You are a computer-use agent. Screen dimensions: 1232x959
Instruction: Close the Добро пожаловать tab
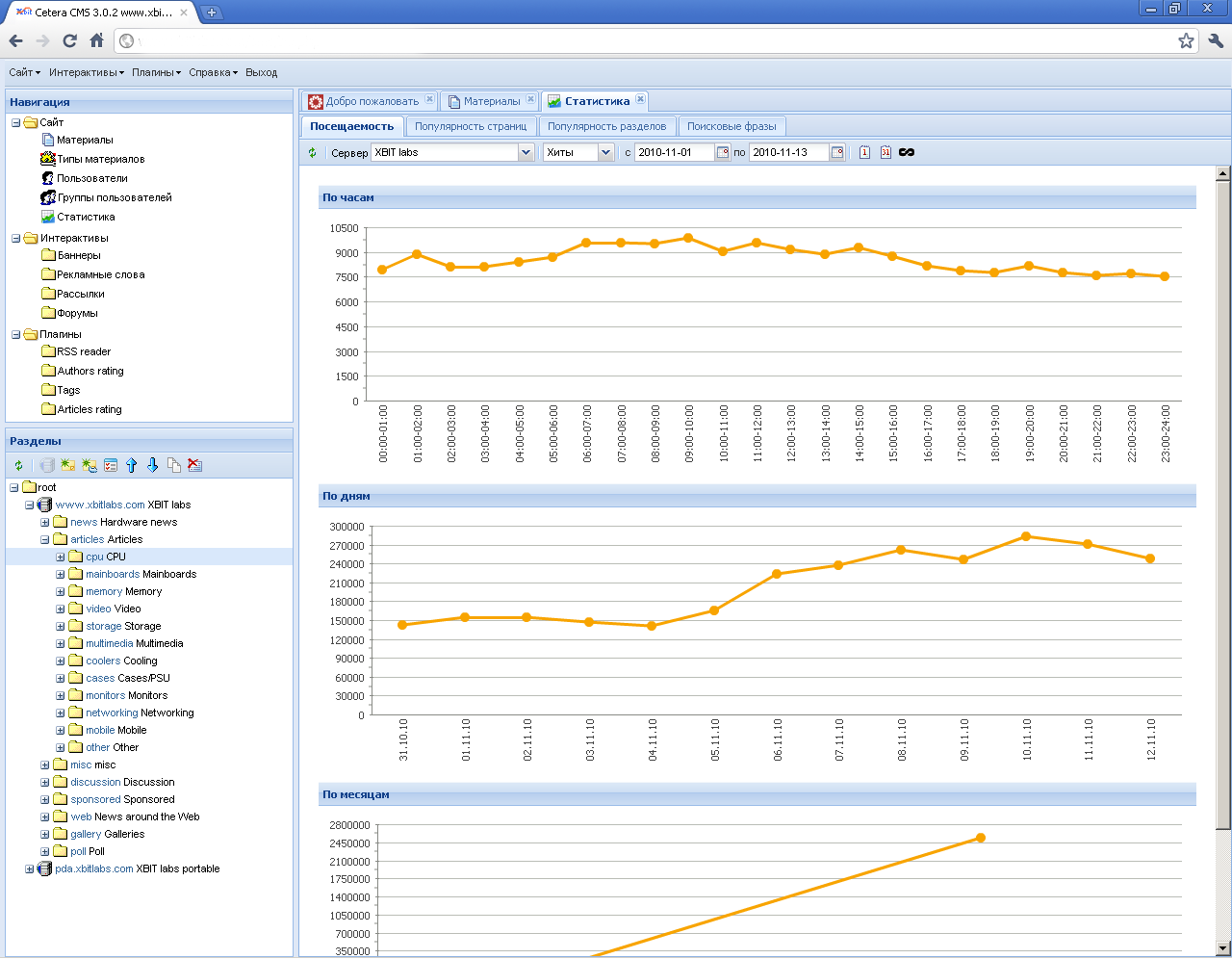coord(429,99)
